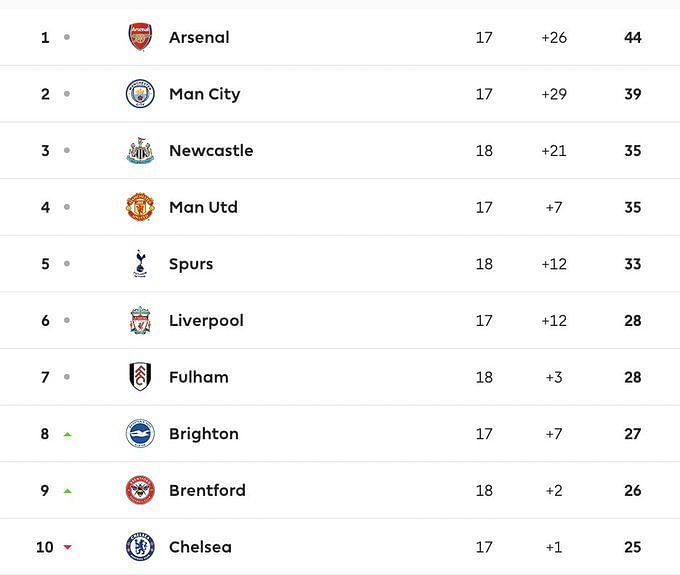The image size is (680, 575).
Task: Click Chelsea's red down-arrow indicator
Action: coord(67,547)
